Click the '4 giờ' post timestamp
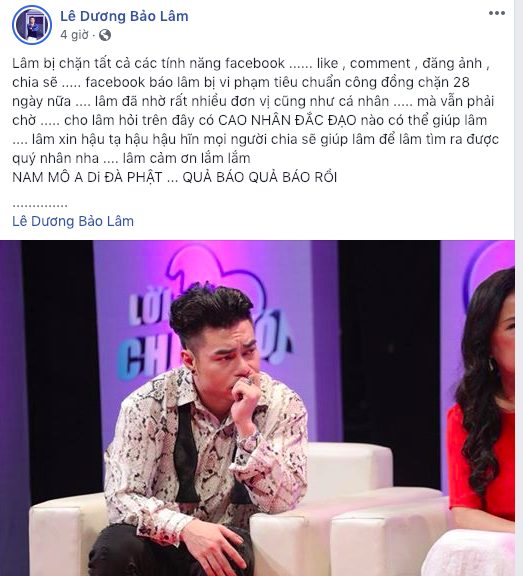 point(75,35)
